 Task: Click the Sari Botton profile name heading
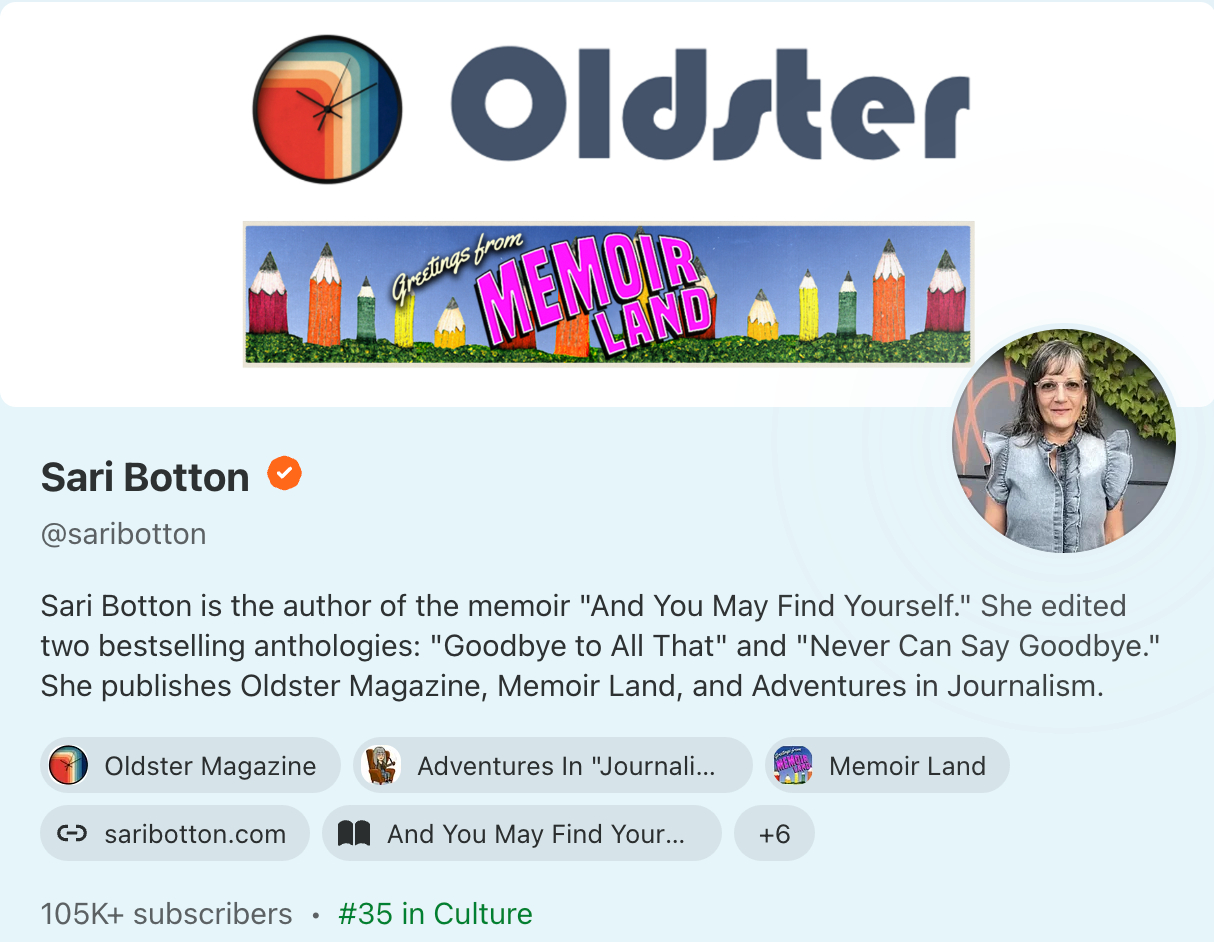pyautogui.click(x=145, y=477)
